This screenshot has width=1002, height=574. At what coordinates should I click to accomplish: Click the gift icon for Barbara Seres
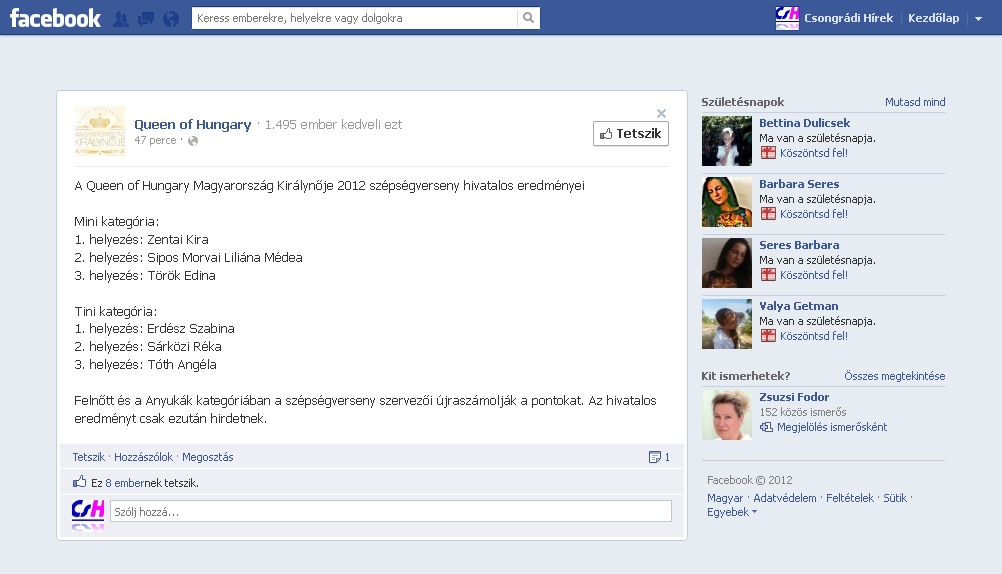click(x=768, y=213)
